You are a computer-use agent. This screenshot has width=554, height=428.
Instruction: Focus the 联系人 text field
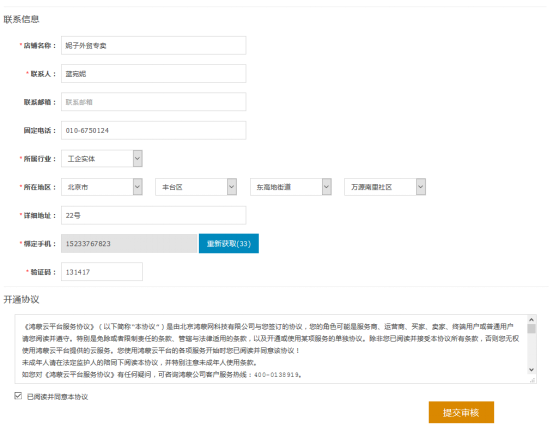(x=153, y=74)
